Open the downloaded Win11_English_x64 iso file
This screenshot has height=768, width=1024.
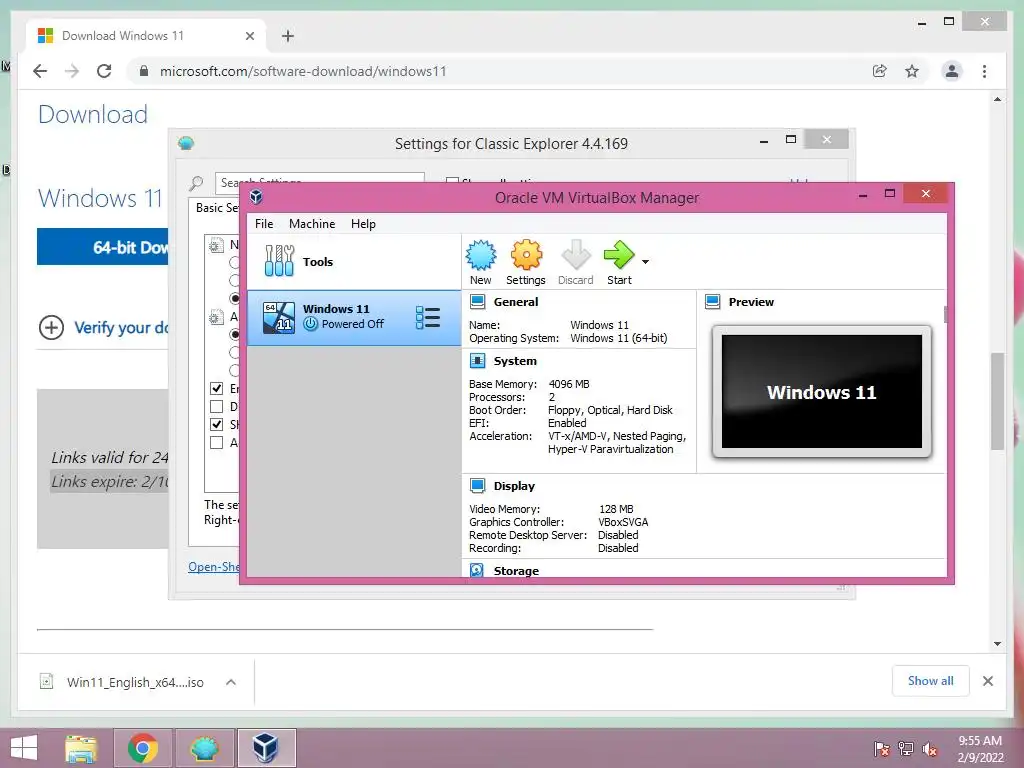pos(135,682)
